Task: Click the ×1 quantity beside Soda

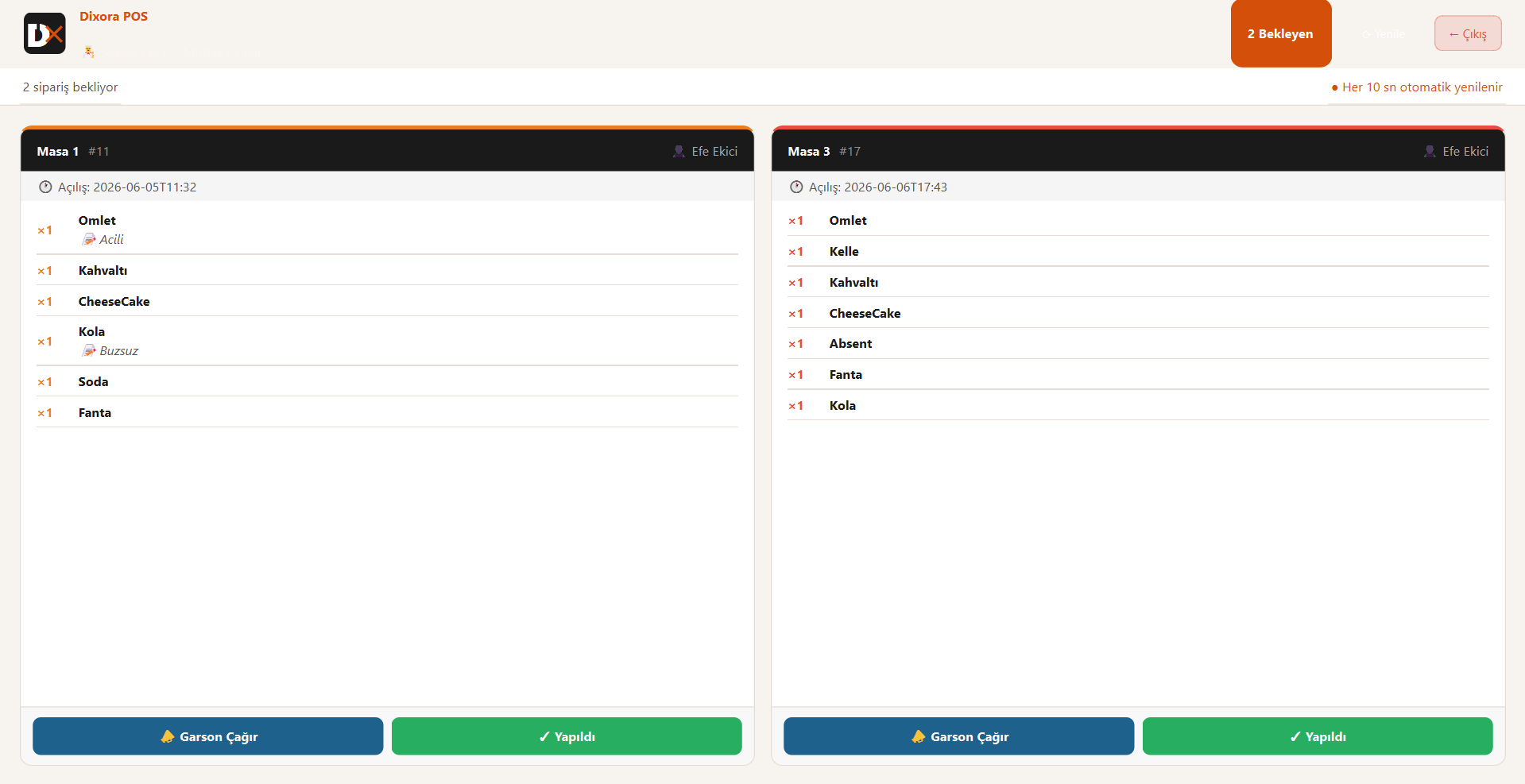Action: point(45,382)
